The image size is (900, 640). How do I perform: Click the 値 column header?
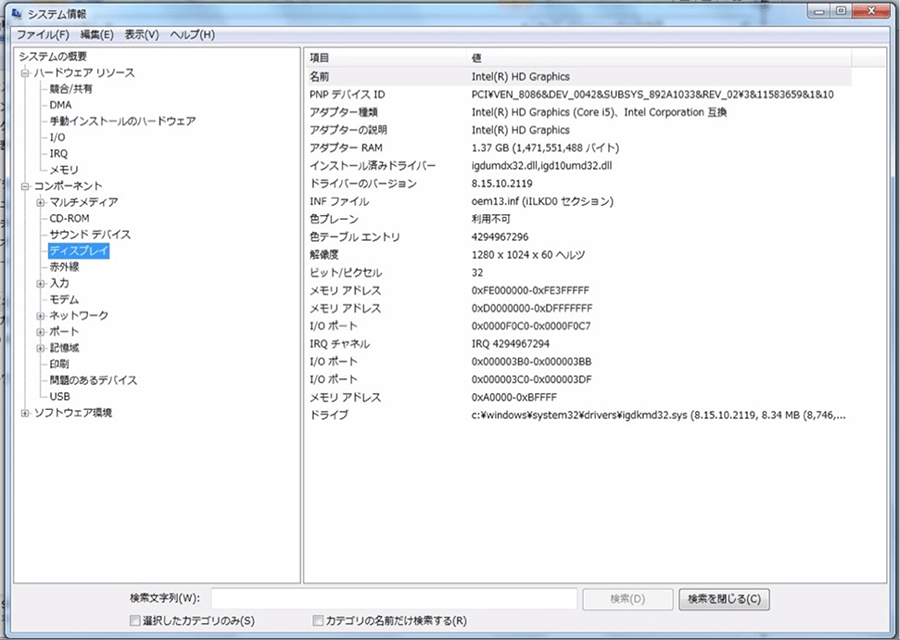pyautogui.click(x=659, y=58)
